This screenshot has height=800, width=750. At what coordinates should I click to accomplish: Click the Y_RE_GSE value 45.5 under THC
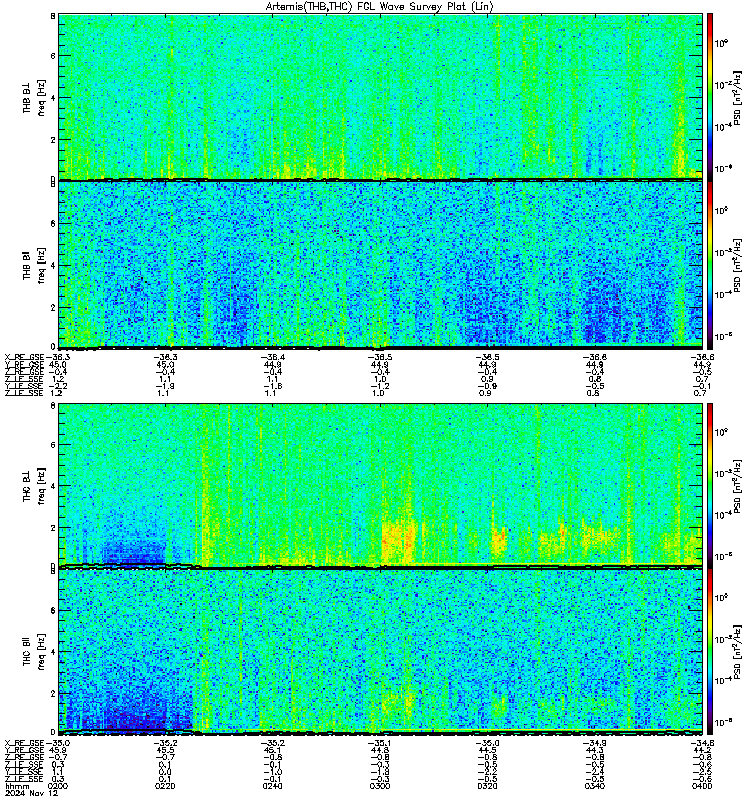coord(165,751)
